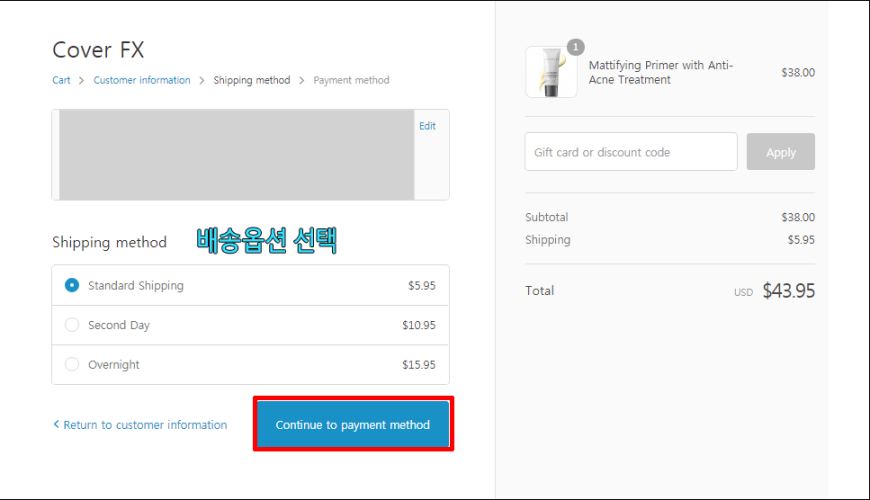Click the $43.95 total amount
870x500 pixels.
[x=788, y=291]
